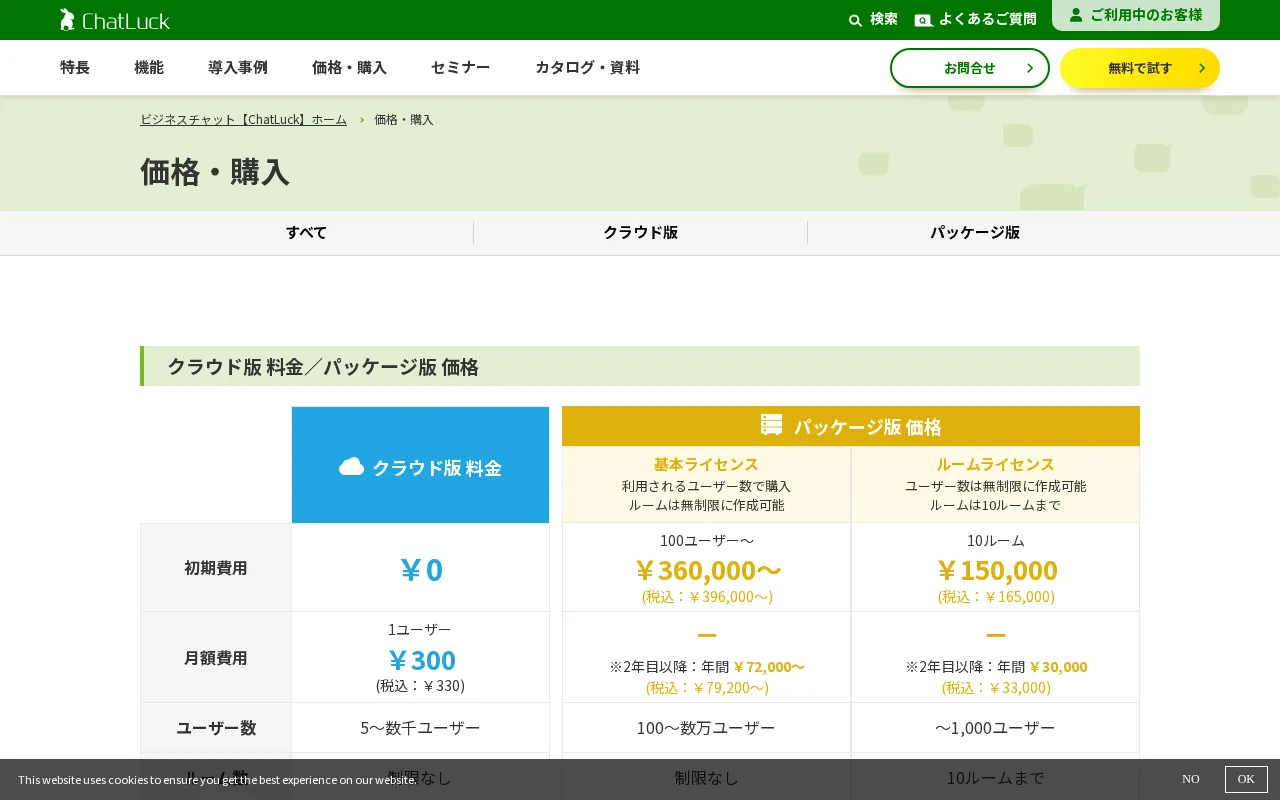Open 検索 in the top bar

tap(873, 19)
